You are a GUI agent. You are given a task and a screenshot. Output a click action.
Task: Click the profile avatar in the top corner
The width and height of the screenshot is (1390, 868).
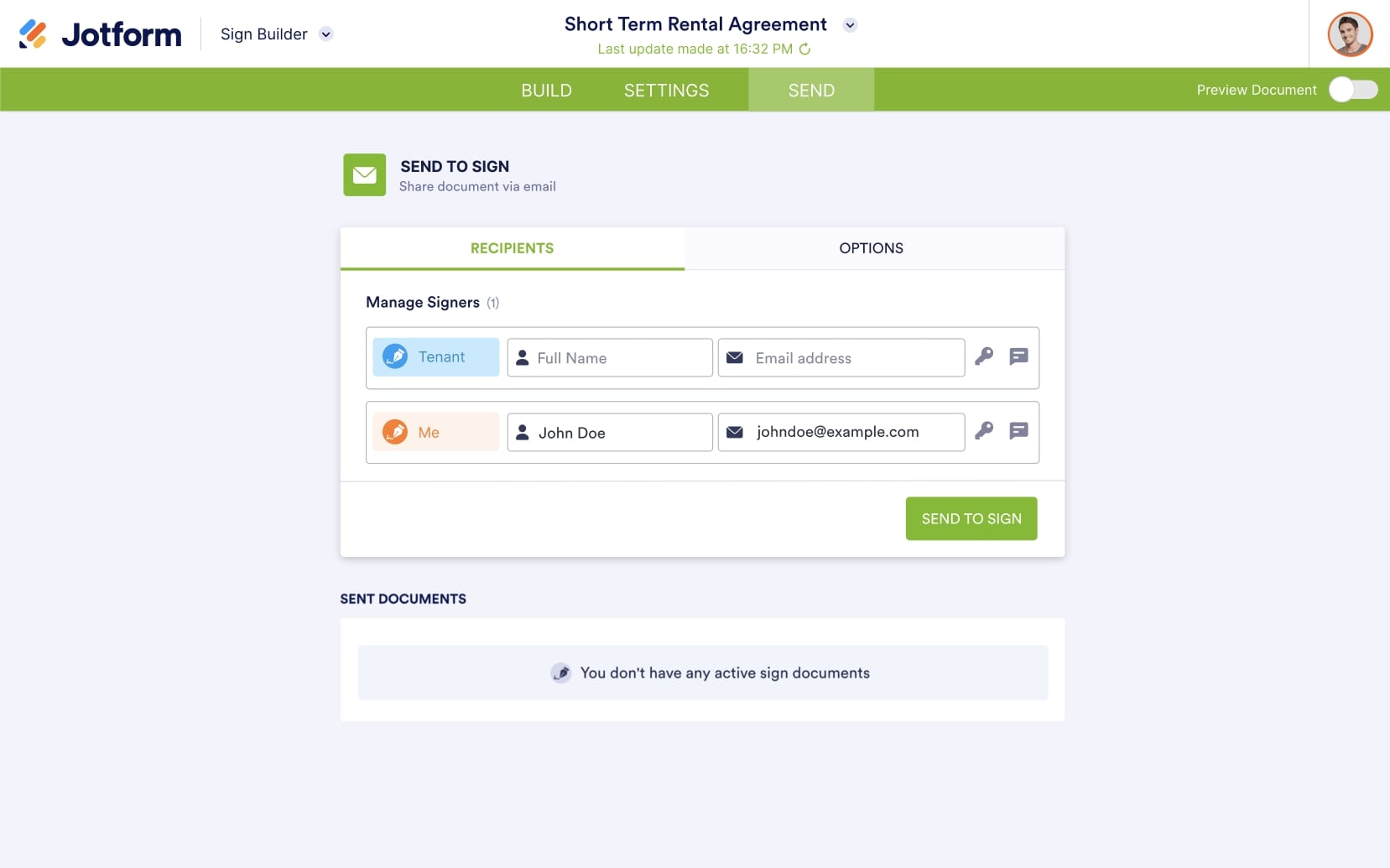(1348, 34)
